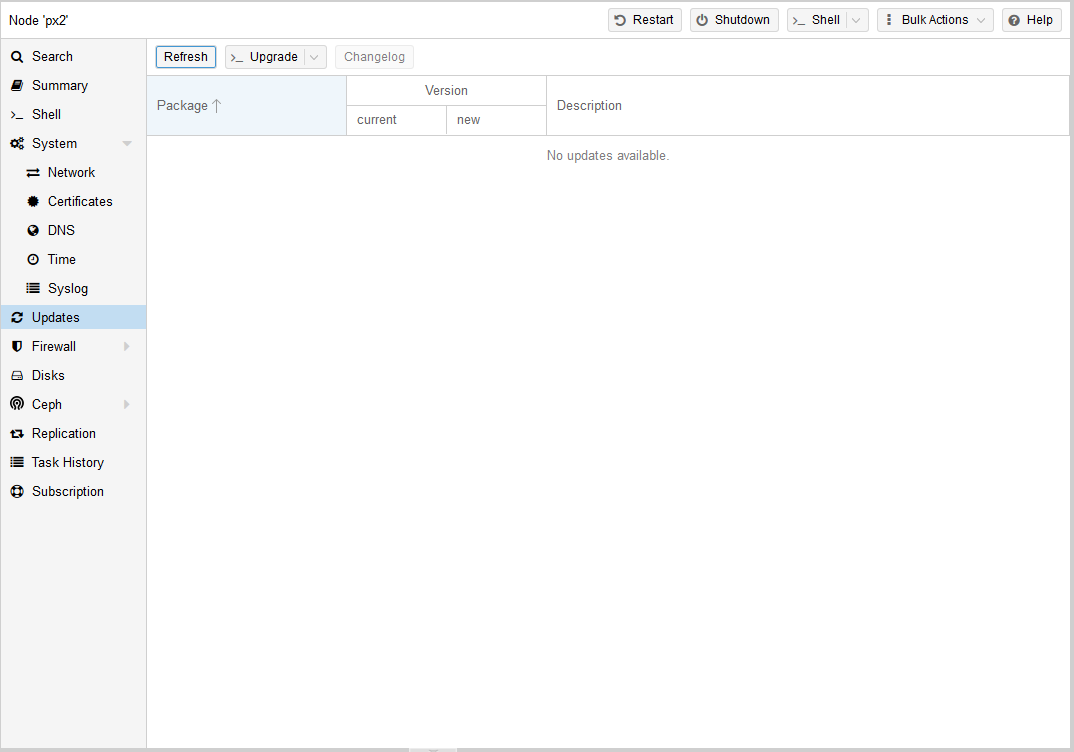Open the Bulk Actions menu
1074x752 pixels.
pos(934,20)
